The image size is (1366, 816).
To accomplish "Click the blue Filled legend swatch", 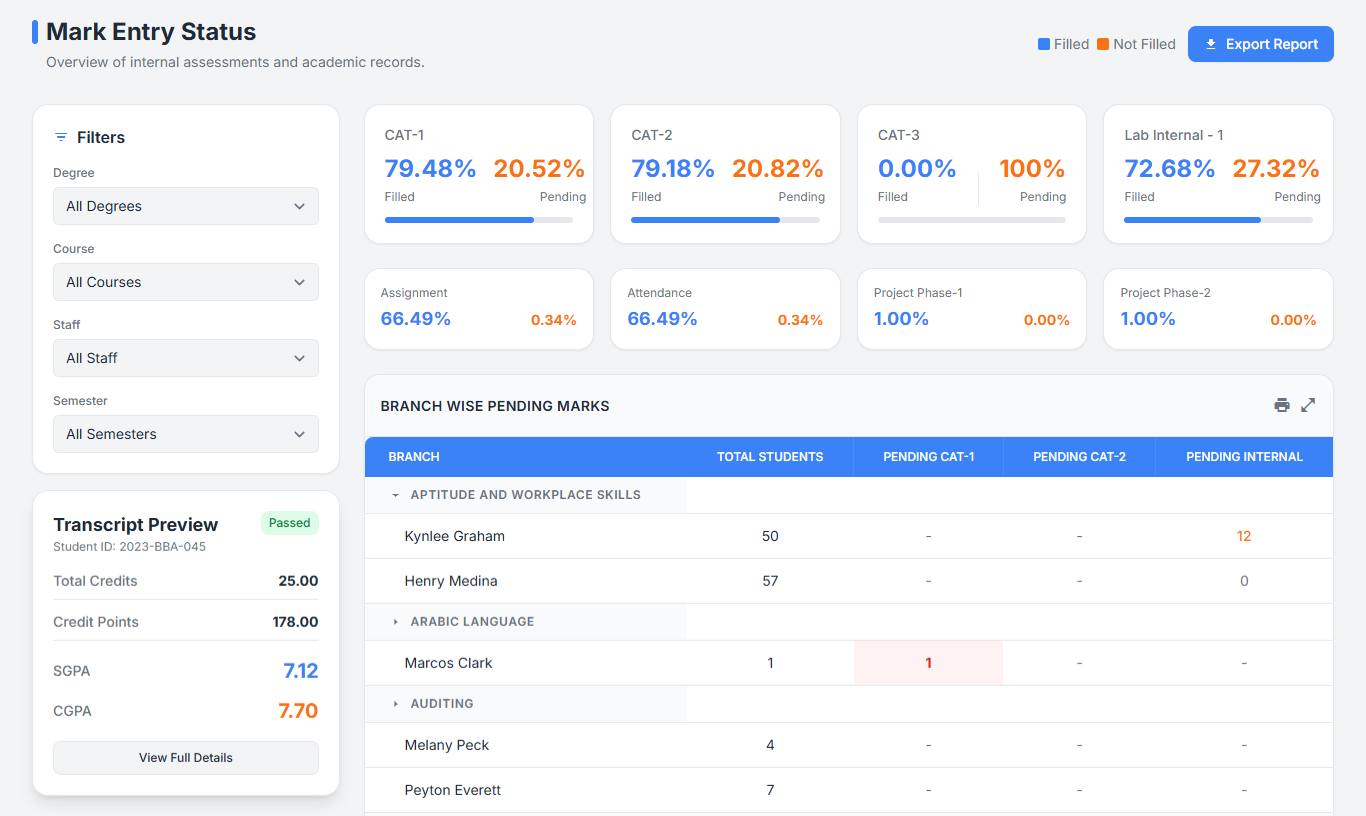I will [1044, 44].
